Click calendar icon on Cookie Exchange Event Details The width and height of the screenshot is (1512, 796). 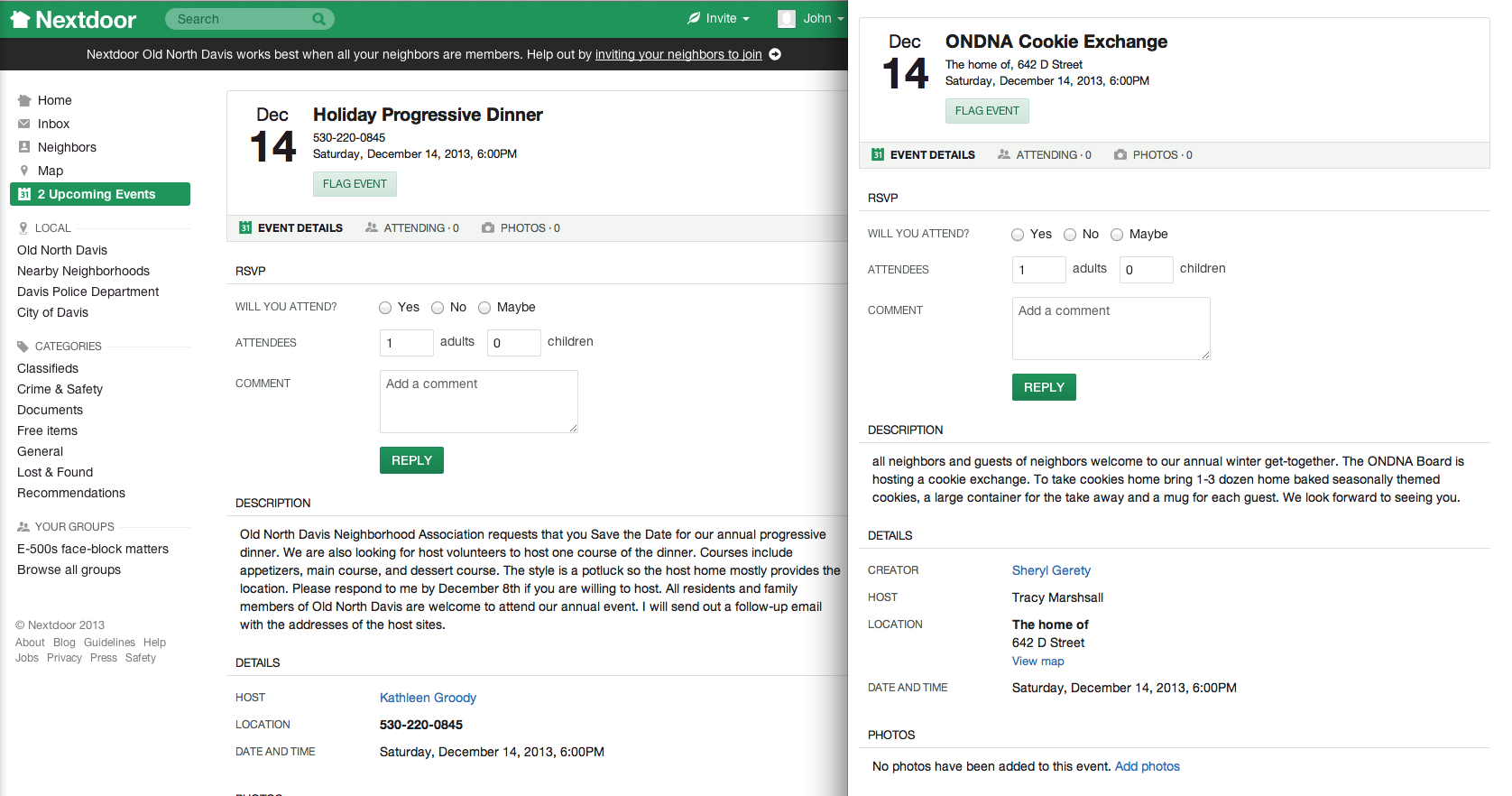[878, 154]
